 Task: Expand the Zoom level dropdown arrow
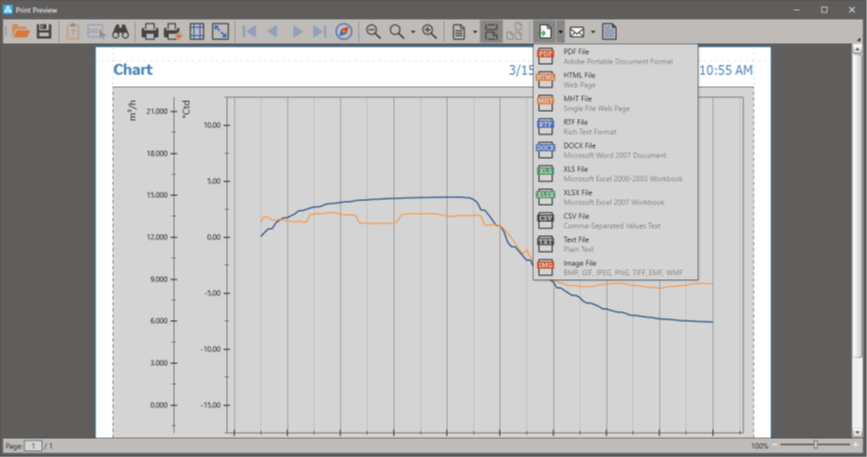[x=413, y=32]
